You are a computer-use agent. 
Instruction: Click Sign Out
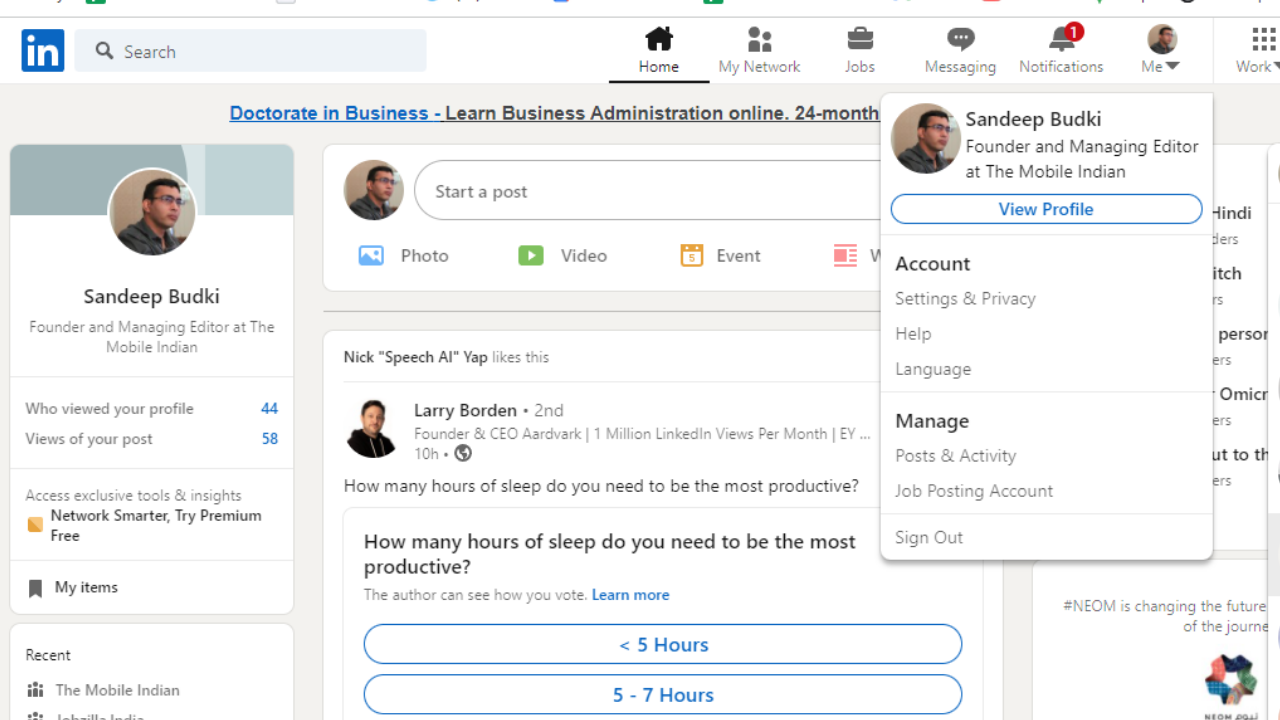tap(929, 538)
